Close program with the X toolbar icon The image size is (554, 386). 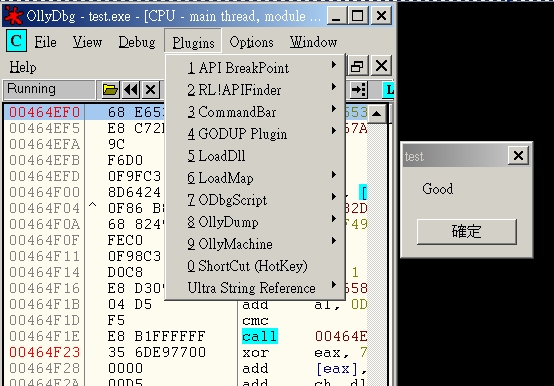coord(151,90)
